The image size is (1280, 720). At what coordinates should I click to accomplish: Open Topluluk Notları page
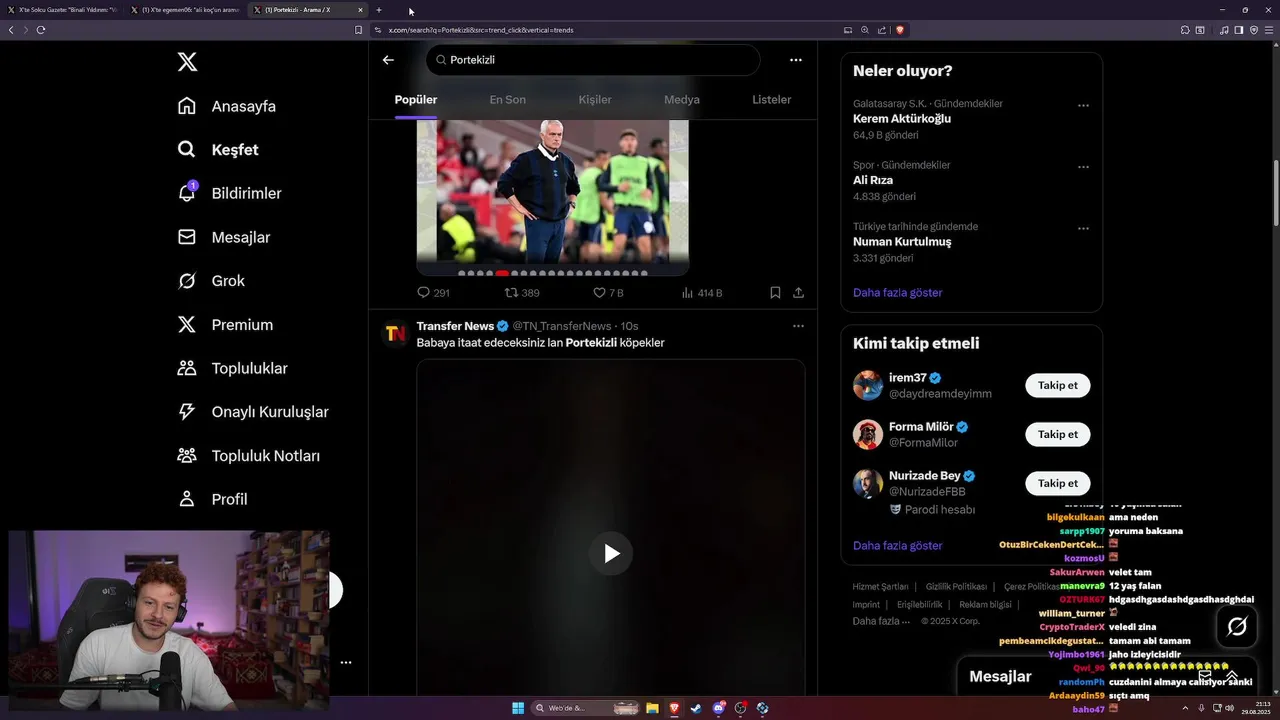(x=249, y=456)
